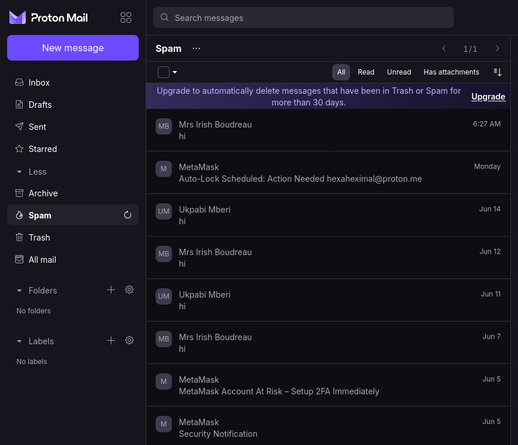This screenshot has height=445, width=518.
Task: Open the Archive folder
Action: [73, 193]
